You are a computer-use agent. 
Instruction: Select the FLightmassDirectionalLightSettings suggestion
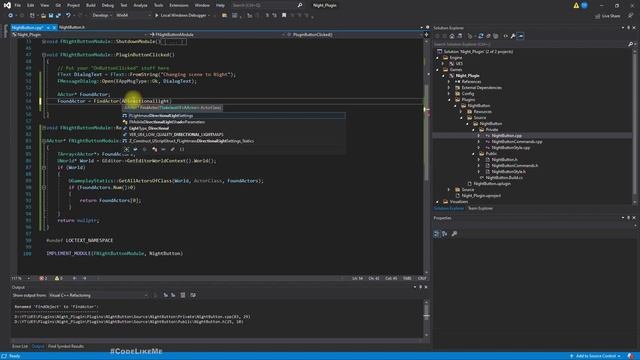[233, 116]
